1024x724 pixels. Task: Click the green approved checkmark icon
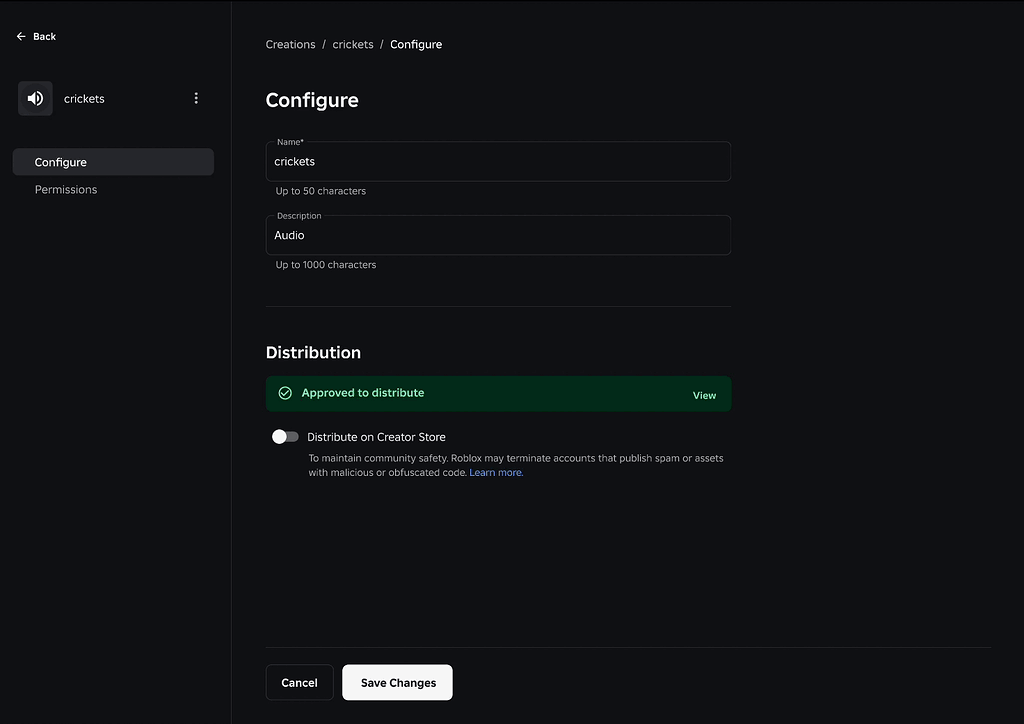284,393
